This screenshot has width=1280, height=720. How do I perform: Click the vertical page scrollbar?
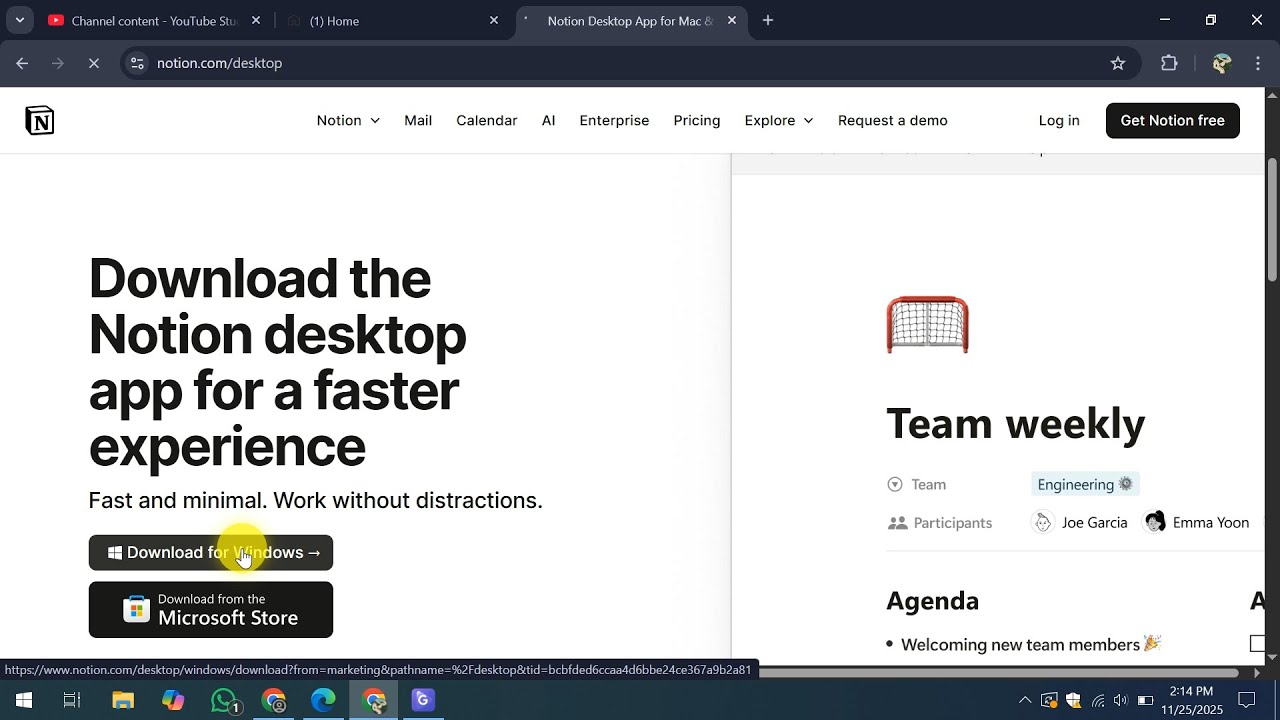[x=1272, y=220]
